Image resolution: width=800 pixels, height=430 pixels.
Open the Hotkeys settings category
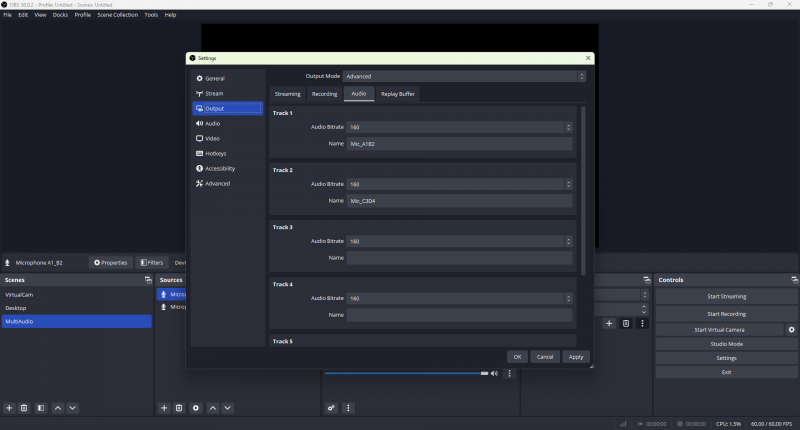pos(228,154)
